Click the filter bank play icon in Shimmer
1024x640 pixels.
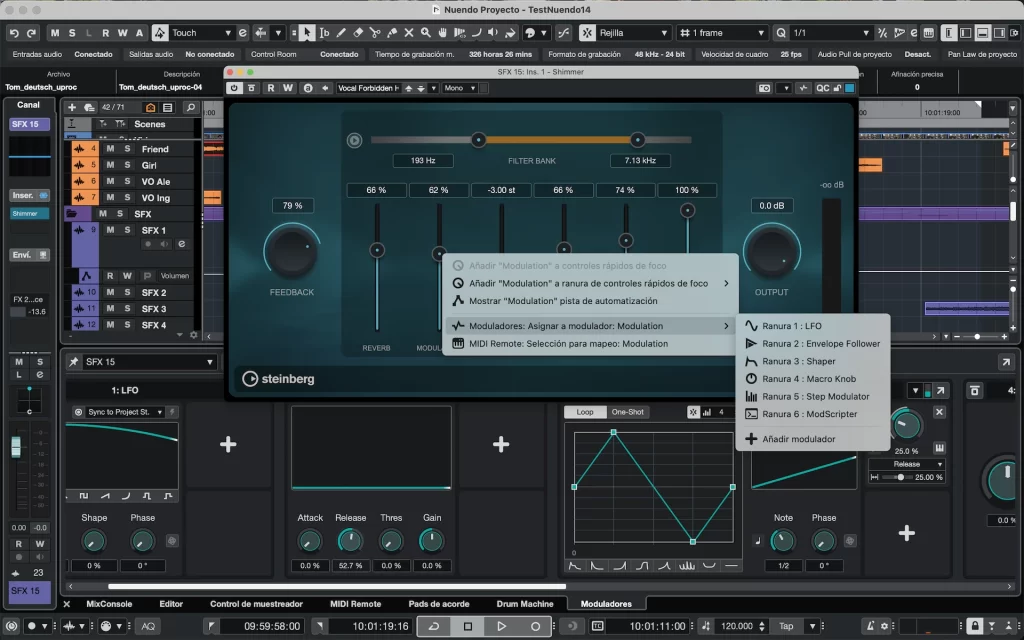coord(354,140)
